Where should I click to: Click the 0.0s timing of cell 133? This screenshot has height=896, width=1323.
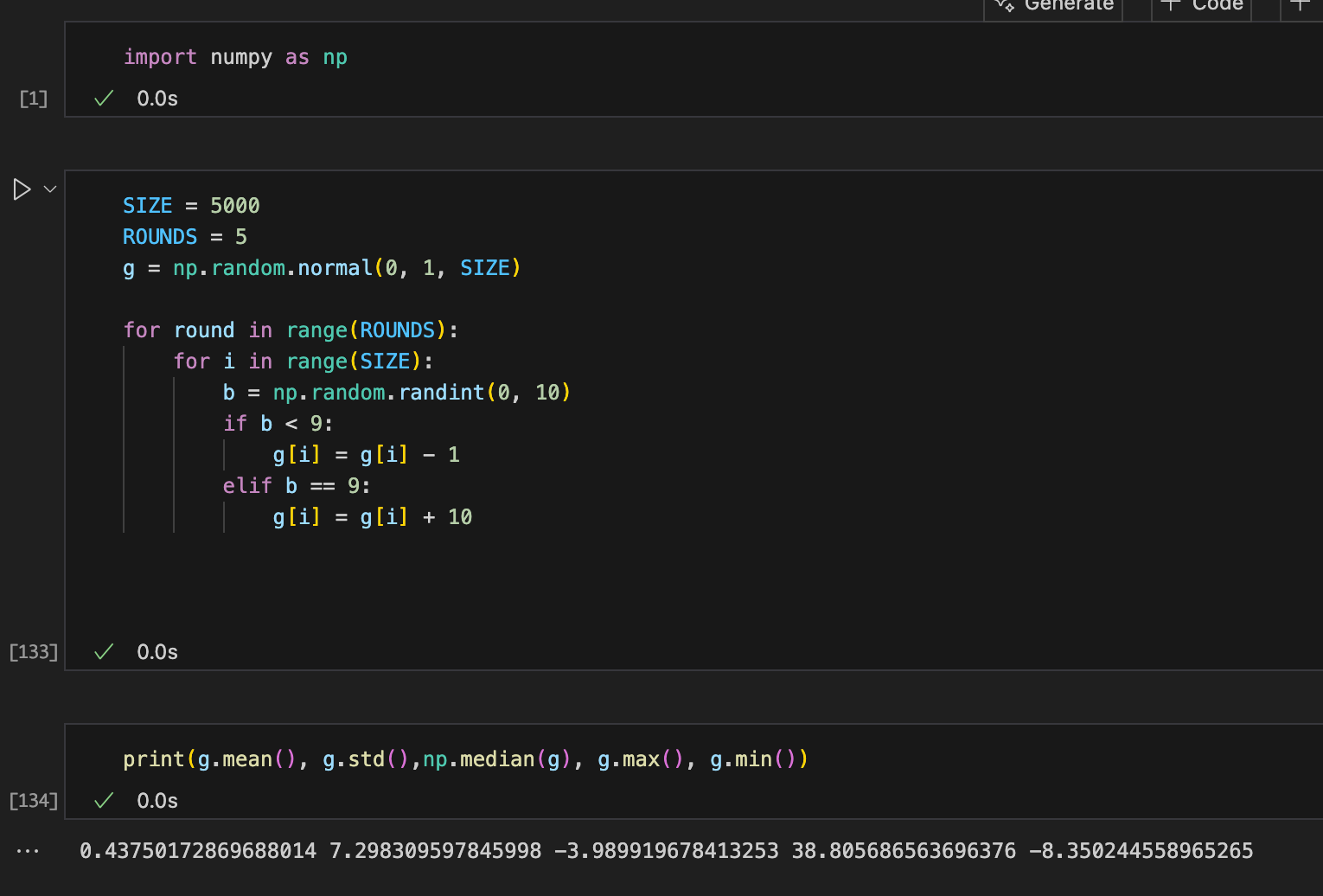(157, 652)
